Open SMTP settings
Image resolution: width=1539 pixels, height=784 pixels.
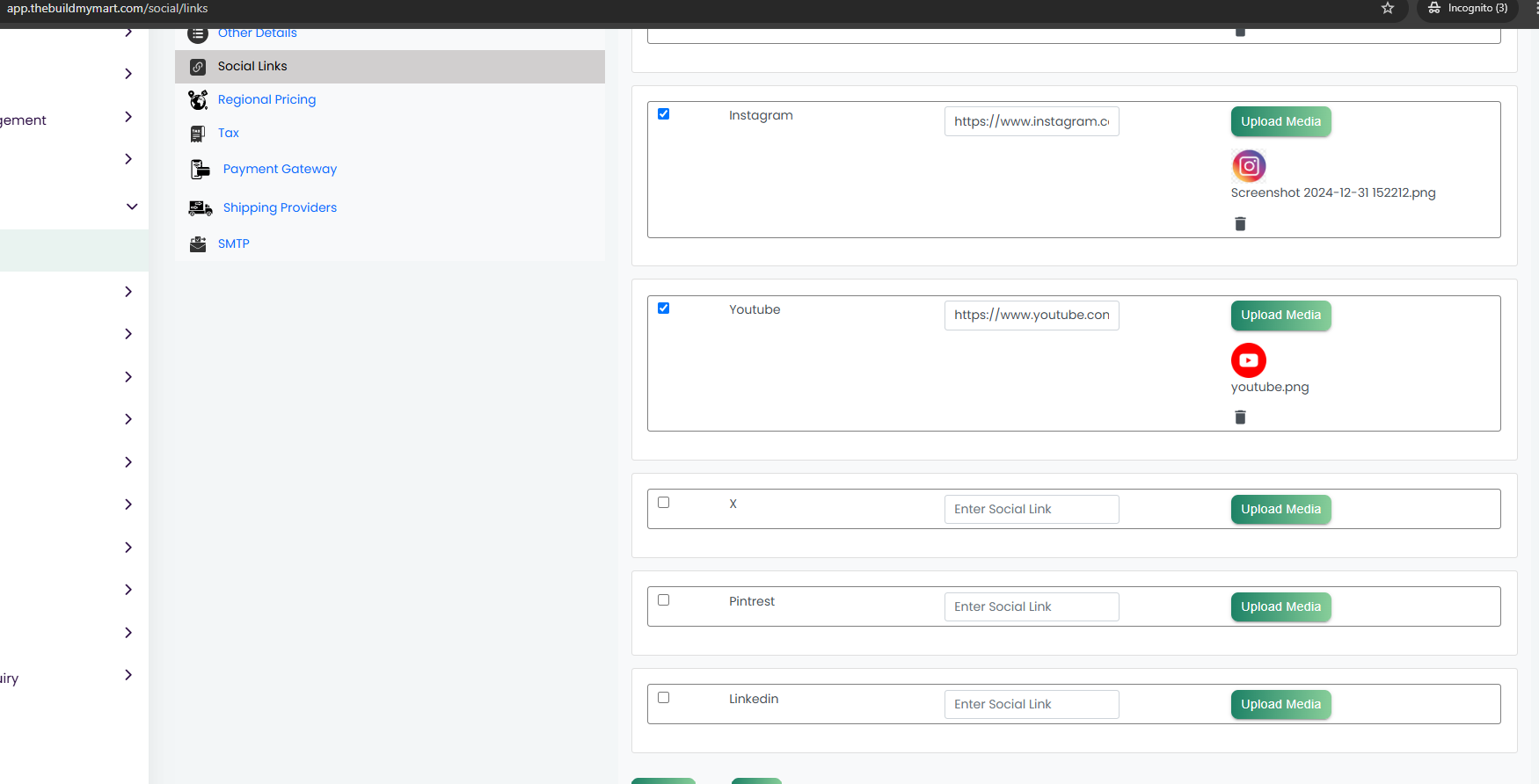click(234, 244)
